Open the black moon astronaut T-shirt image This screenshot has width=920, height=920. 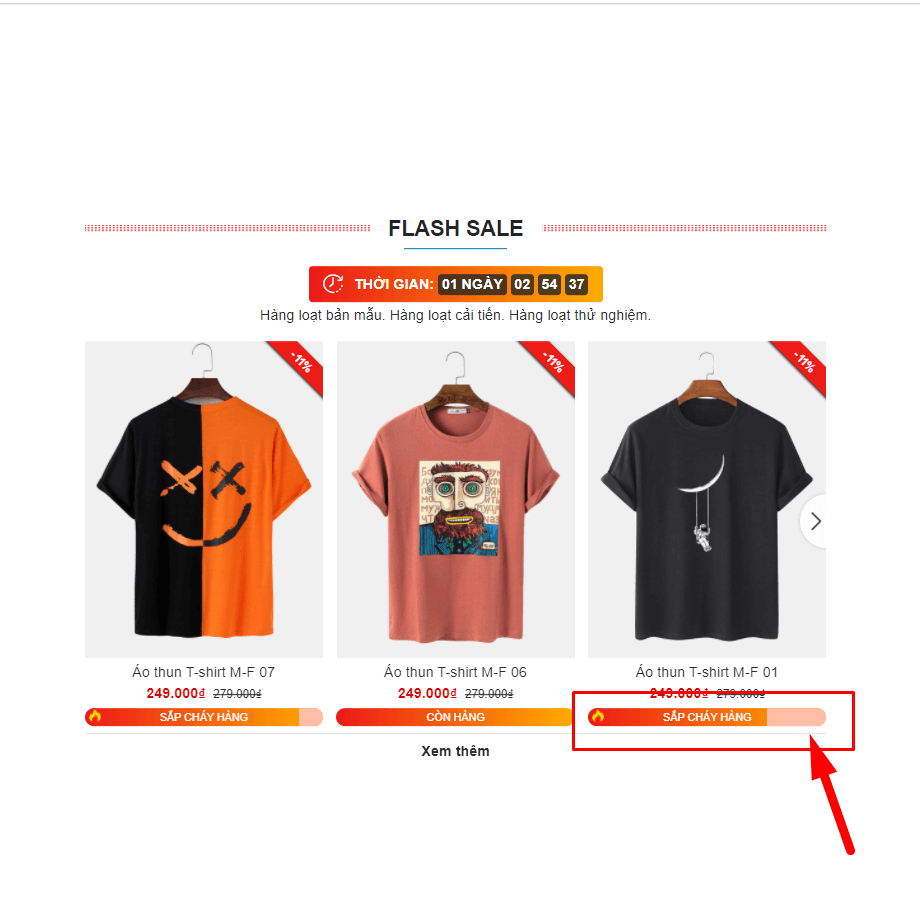click(x=706, y=499)
